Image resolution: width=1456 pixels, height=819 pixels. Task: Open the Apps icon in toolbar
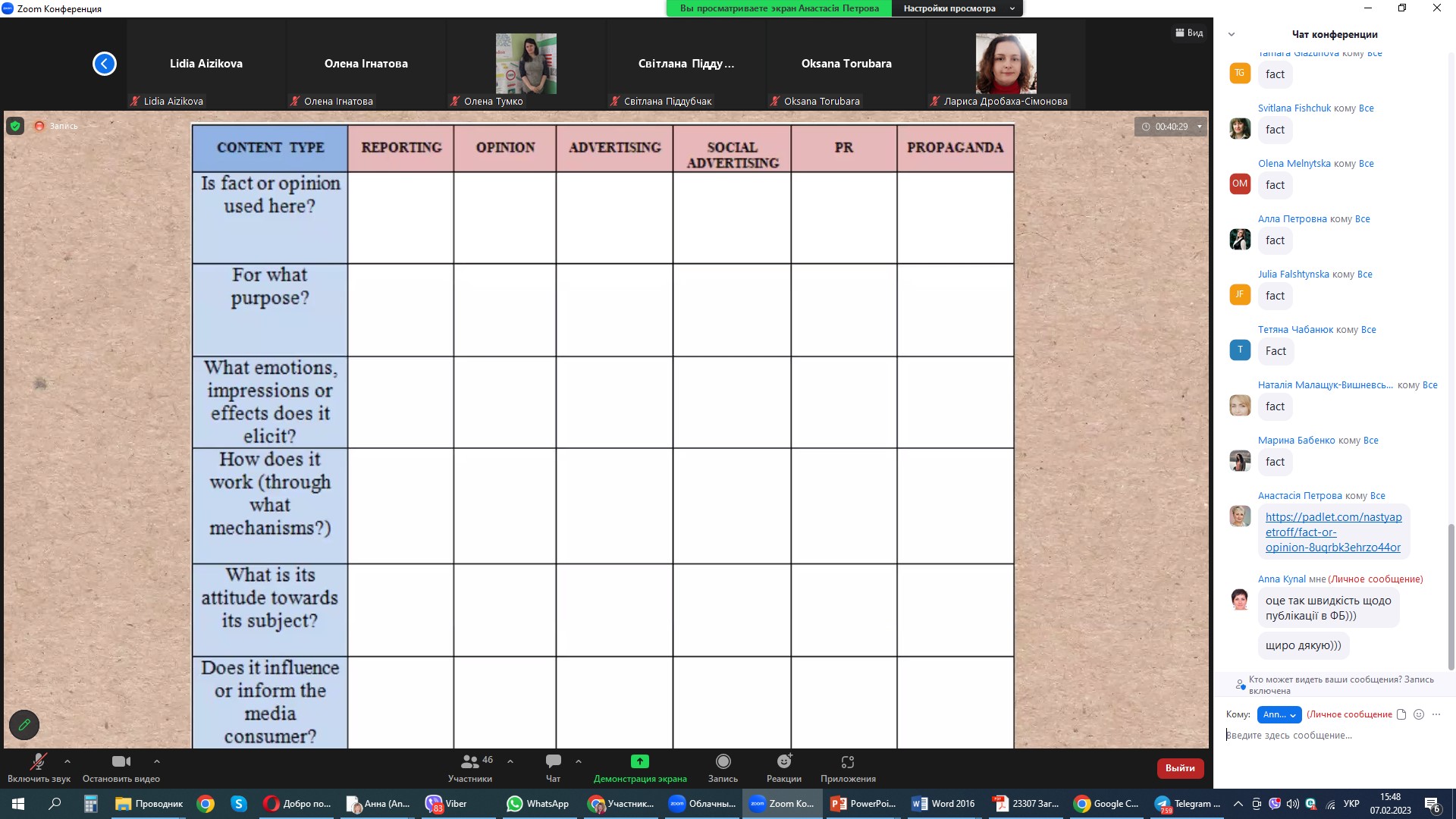[x=847, y=761]
